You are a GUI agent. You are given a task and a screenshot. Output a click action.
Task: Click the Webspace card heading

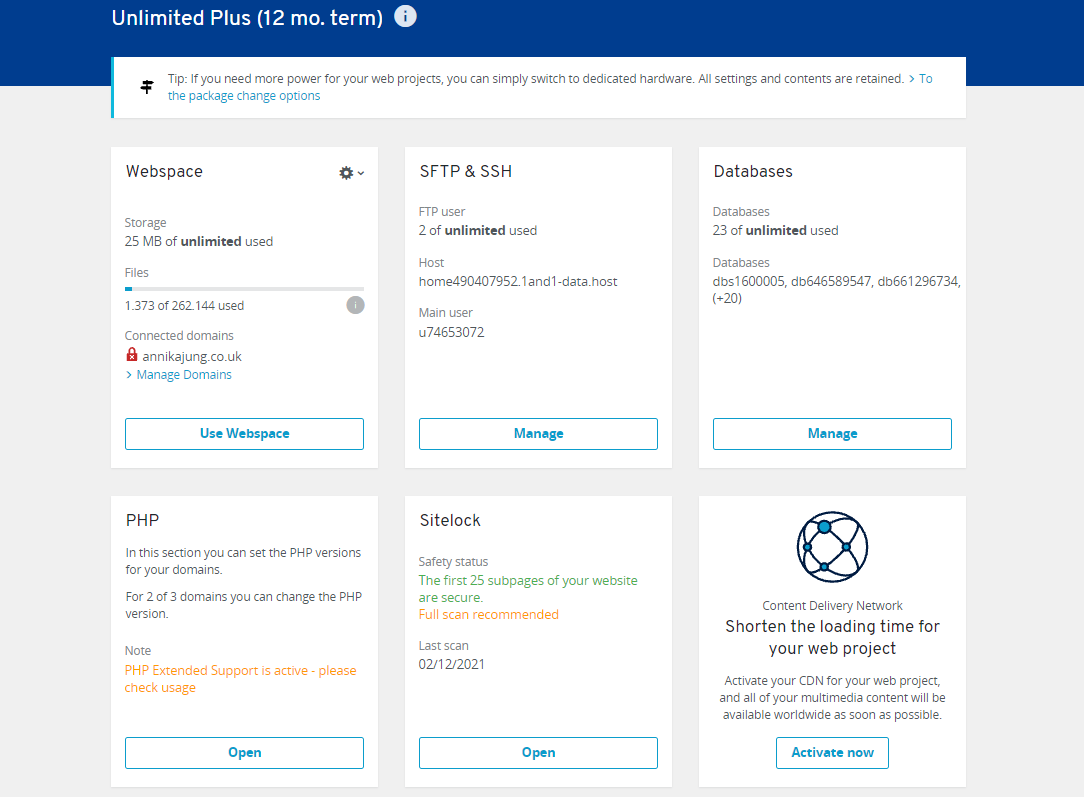click(165, 171)
